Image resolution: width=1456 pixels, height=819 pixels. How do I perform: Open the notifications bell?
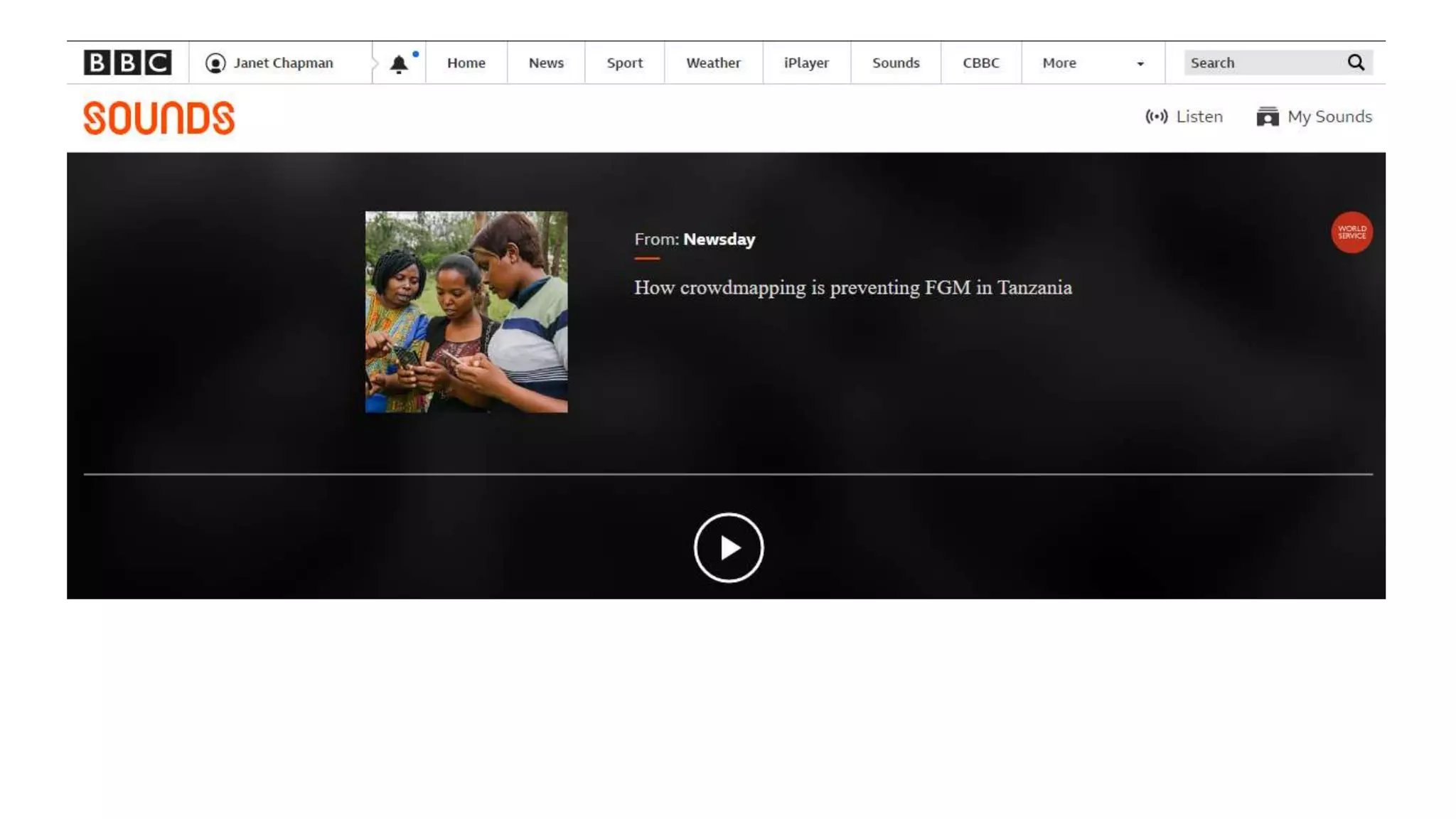(x=399, y=64)
